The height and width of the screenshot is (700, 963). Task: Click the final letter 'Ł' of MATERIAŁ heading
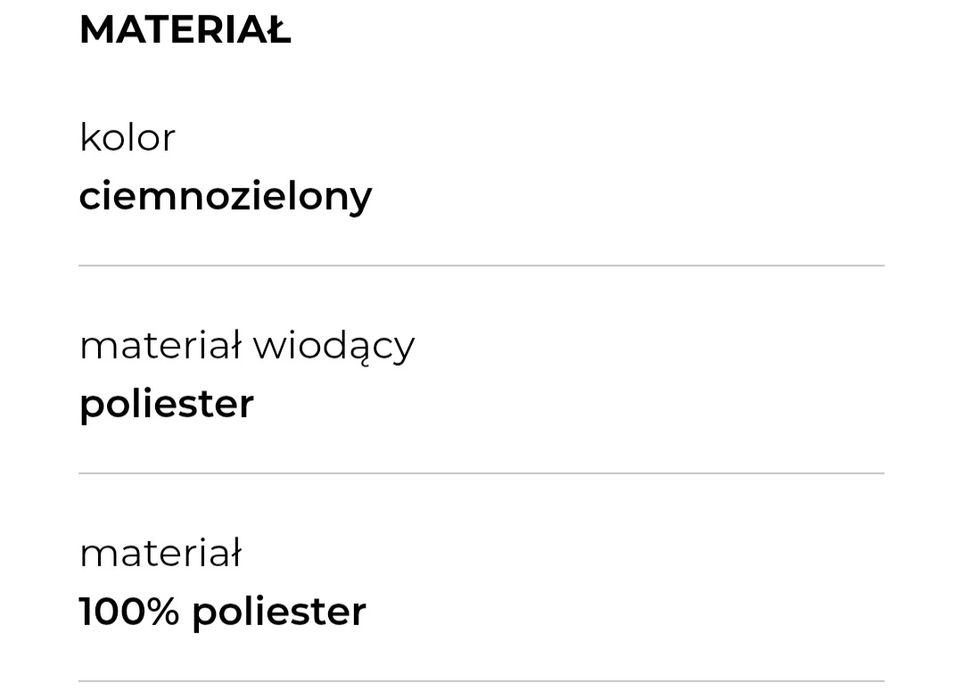pos(277,30)
